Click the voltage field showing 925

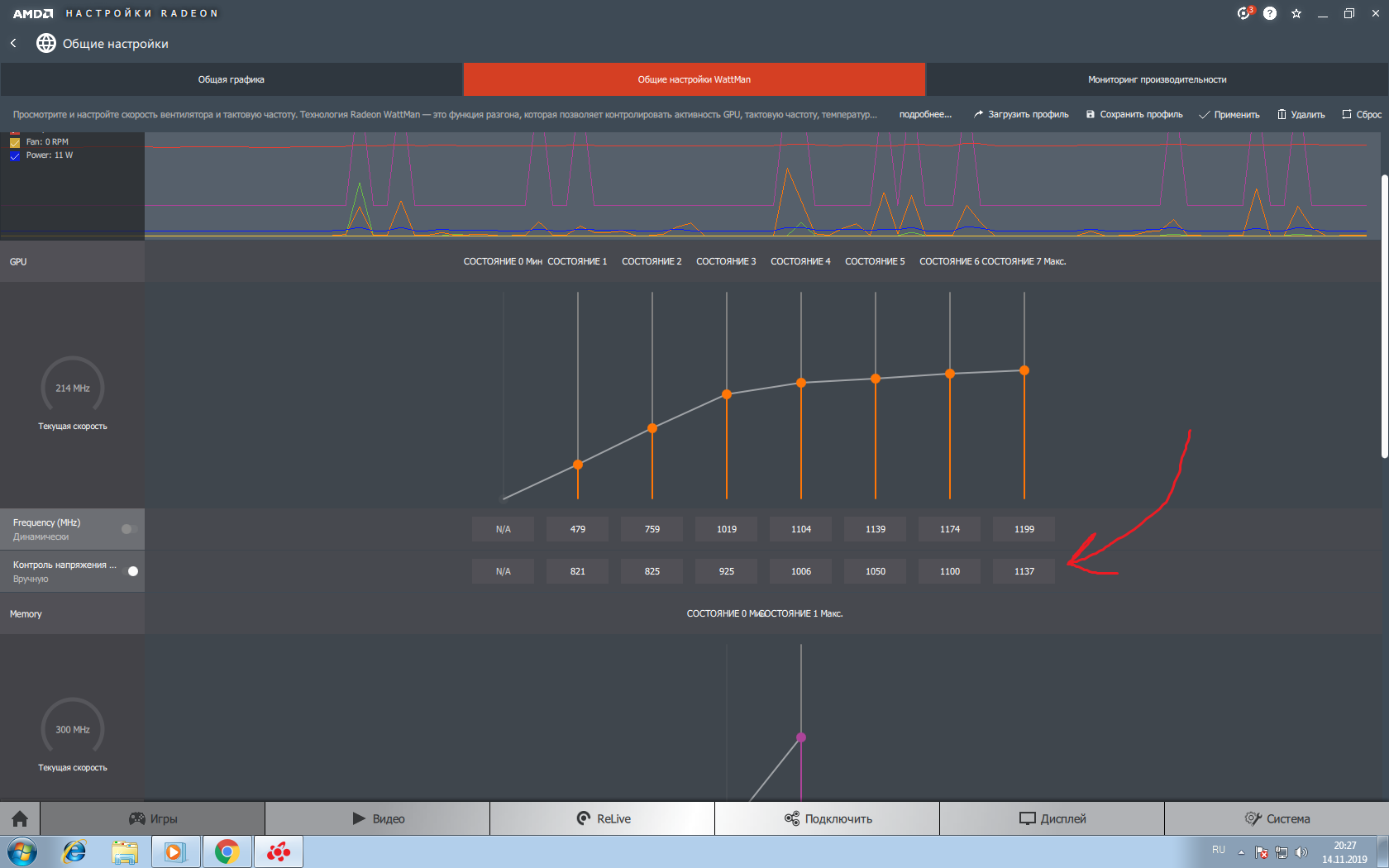pyautogui.click(x=727, y=571)
